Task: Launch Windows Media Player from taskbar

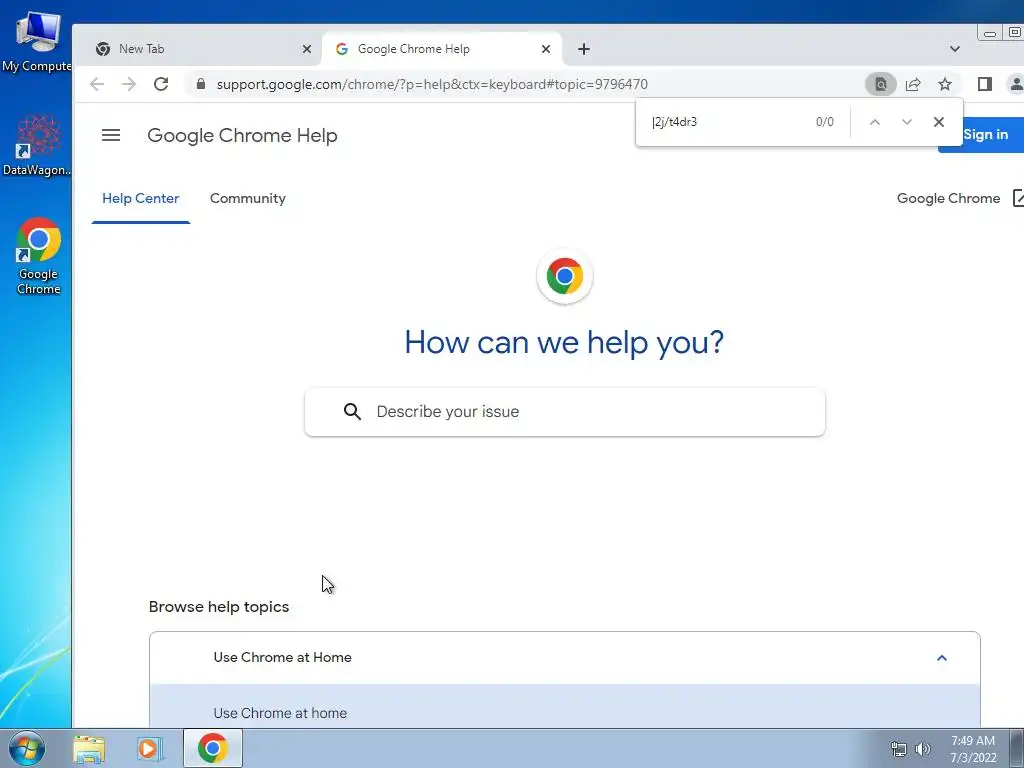Action: 149,748
